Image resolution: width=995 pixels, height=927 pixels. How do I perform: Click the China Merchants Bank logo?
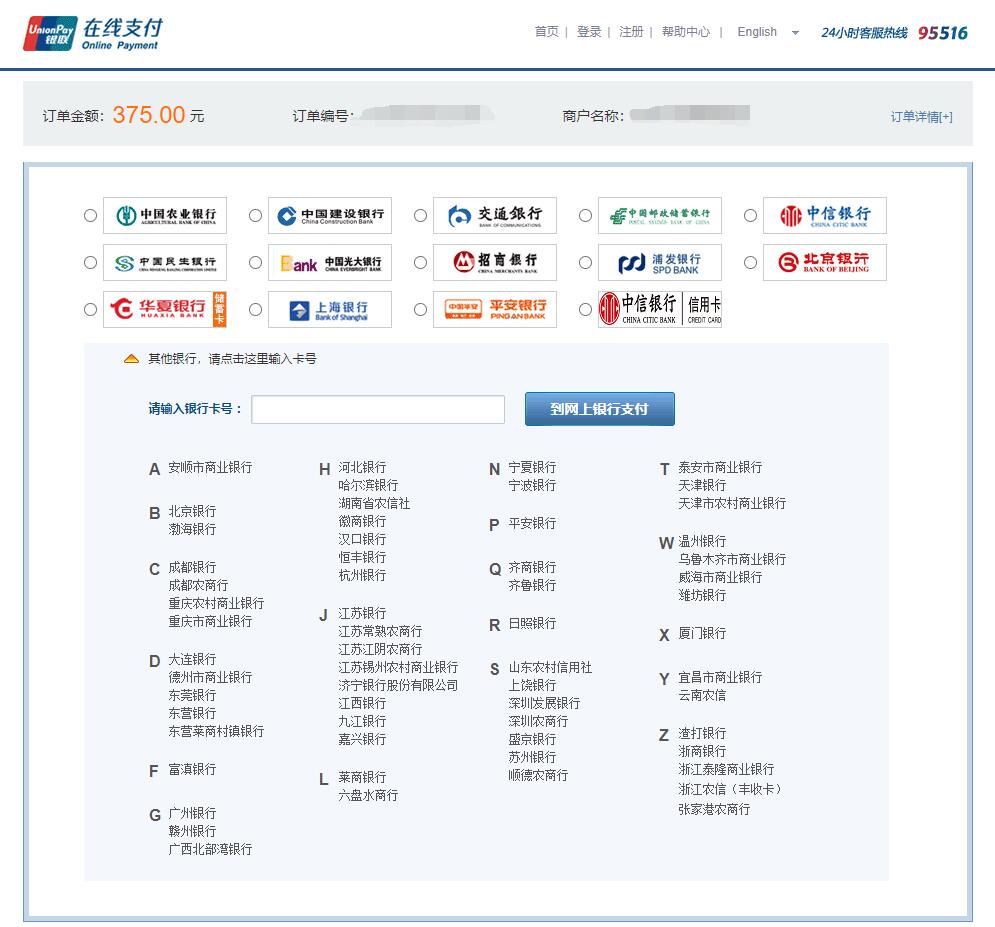pos(495,262)
